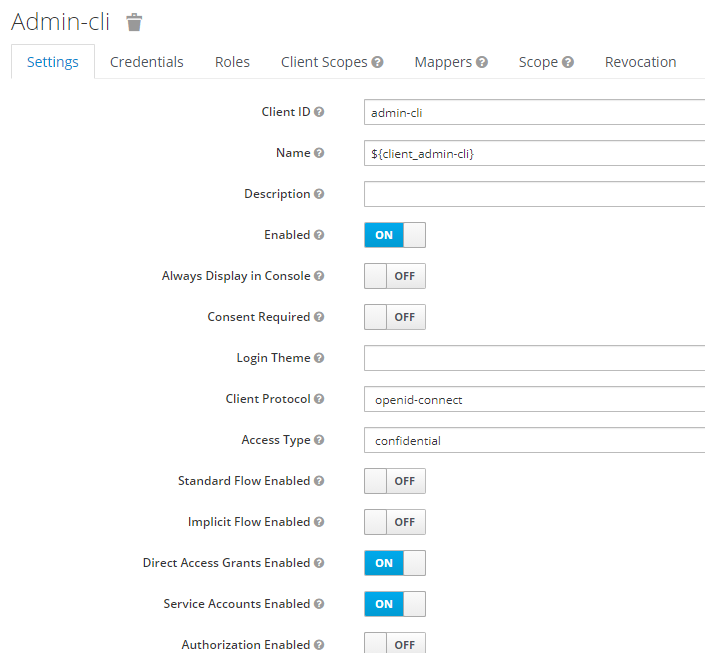Toggle the Enabled switch off

395,235
